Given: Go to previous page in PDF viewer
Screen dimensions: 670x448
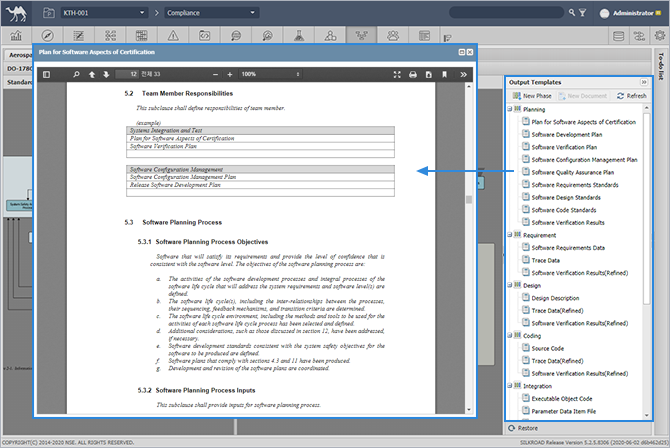Looking at the screenshot, I should point(91,74).
